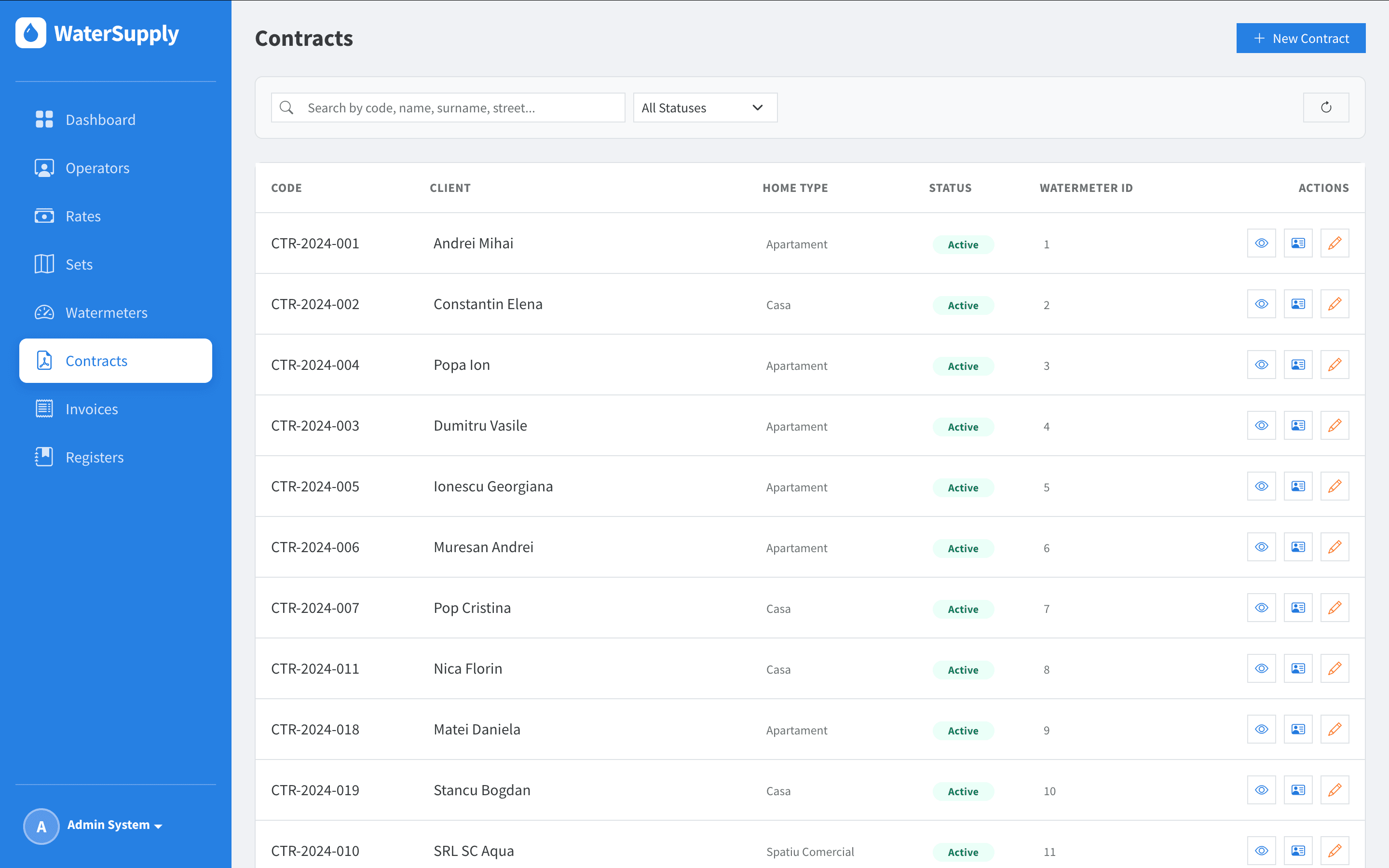Open the All Statuses dropdown
This screenshot has width=1389, height=868.
(705, 108)
